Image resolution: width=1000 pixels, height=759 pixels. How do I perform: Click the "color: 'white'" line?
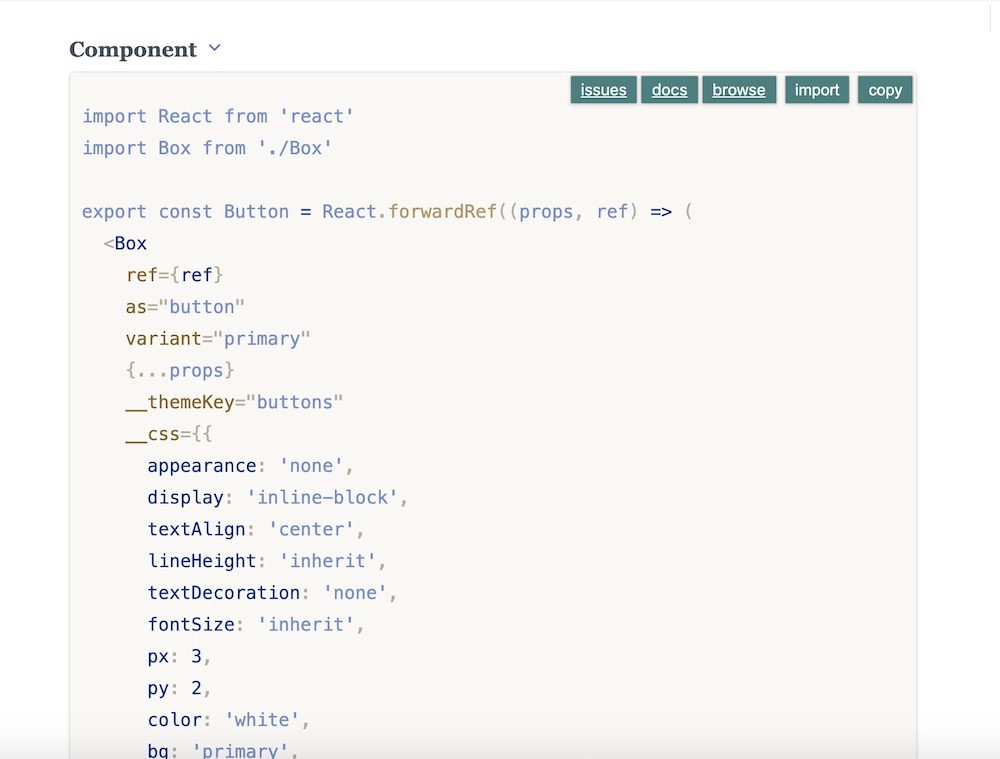pyautogui.click(x=228, y=720)
